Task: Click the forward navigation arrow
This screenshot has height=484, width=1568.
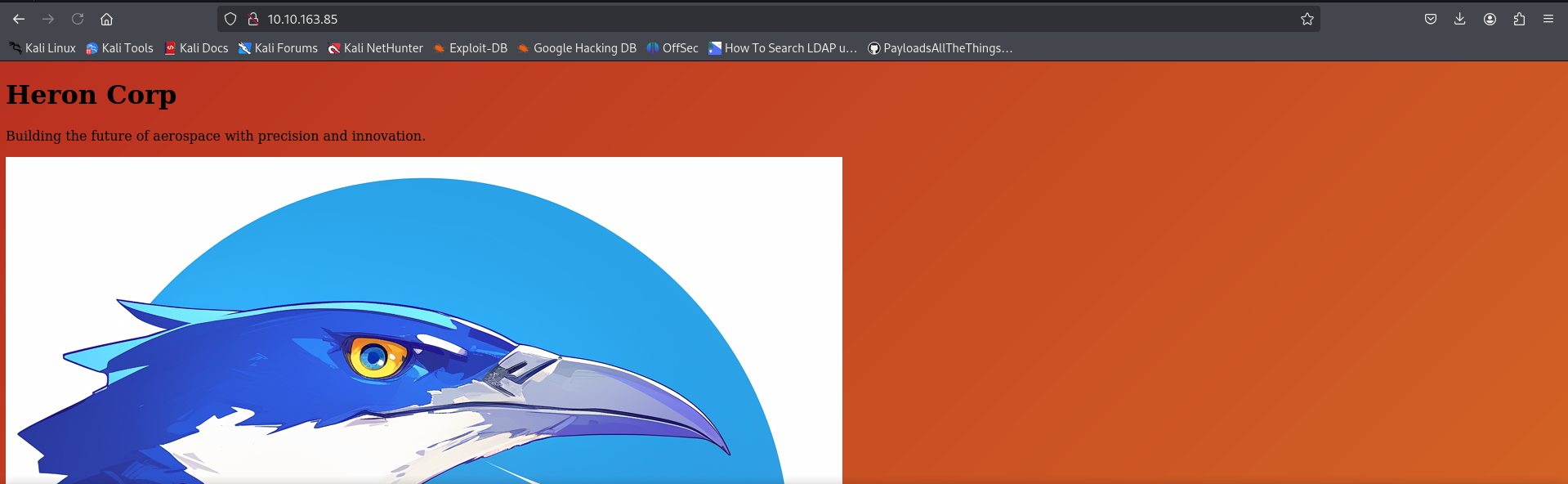Action: point(48,19)
